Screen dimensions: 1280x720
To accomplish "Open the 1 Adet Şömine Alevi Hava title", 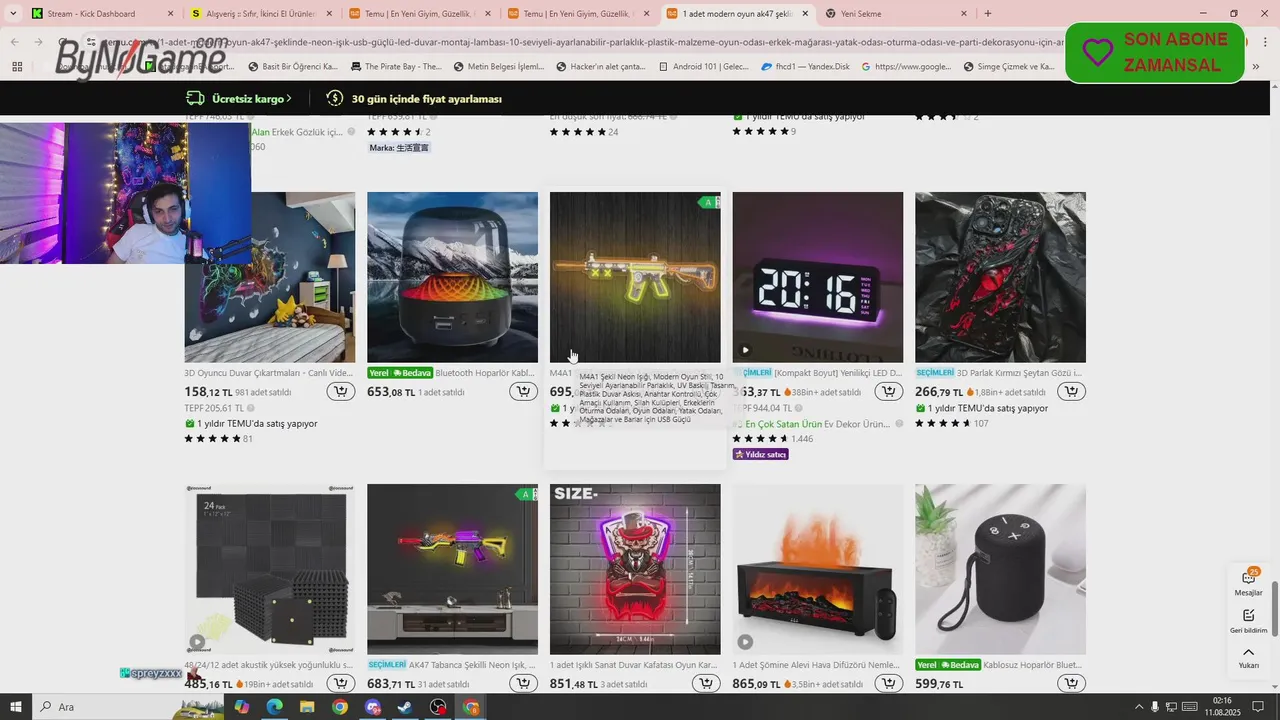I will [x=817, y=665].
